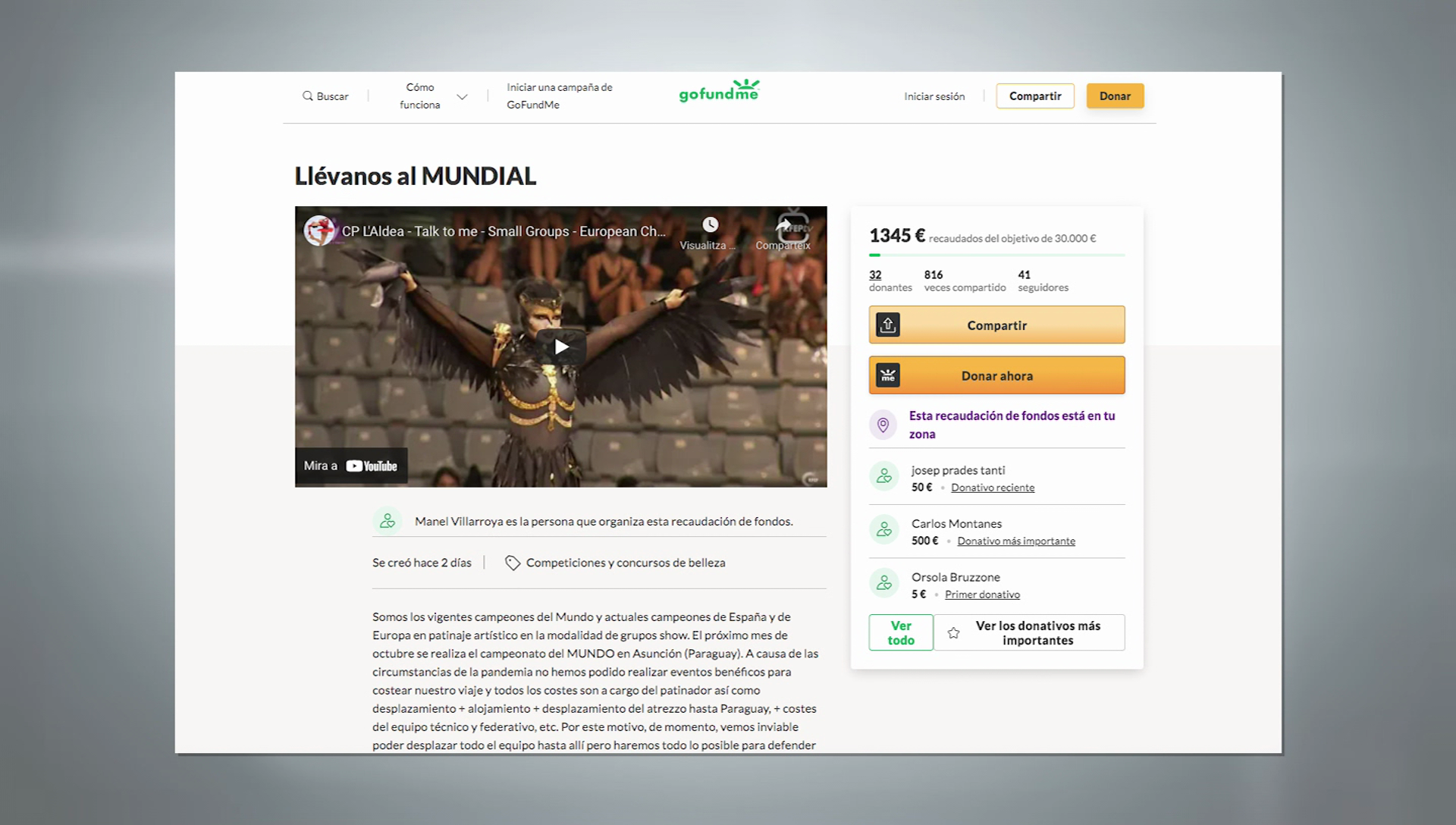Click the video share arrow icon
1456x825 pixels.
click(x=783, y=225)
